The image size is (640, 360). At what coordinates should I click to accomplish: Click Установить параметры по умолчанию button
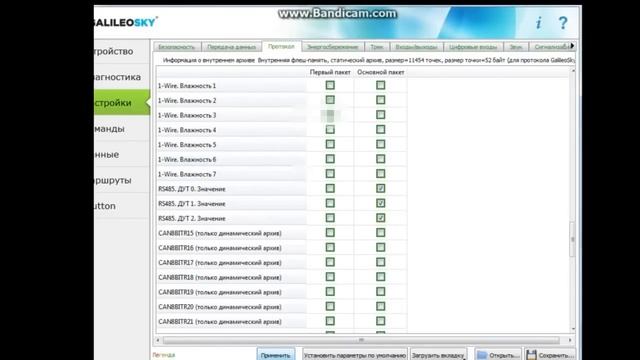pos(355,355)
